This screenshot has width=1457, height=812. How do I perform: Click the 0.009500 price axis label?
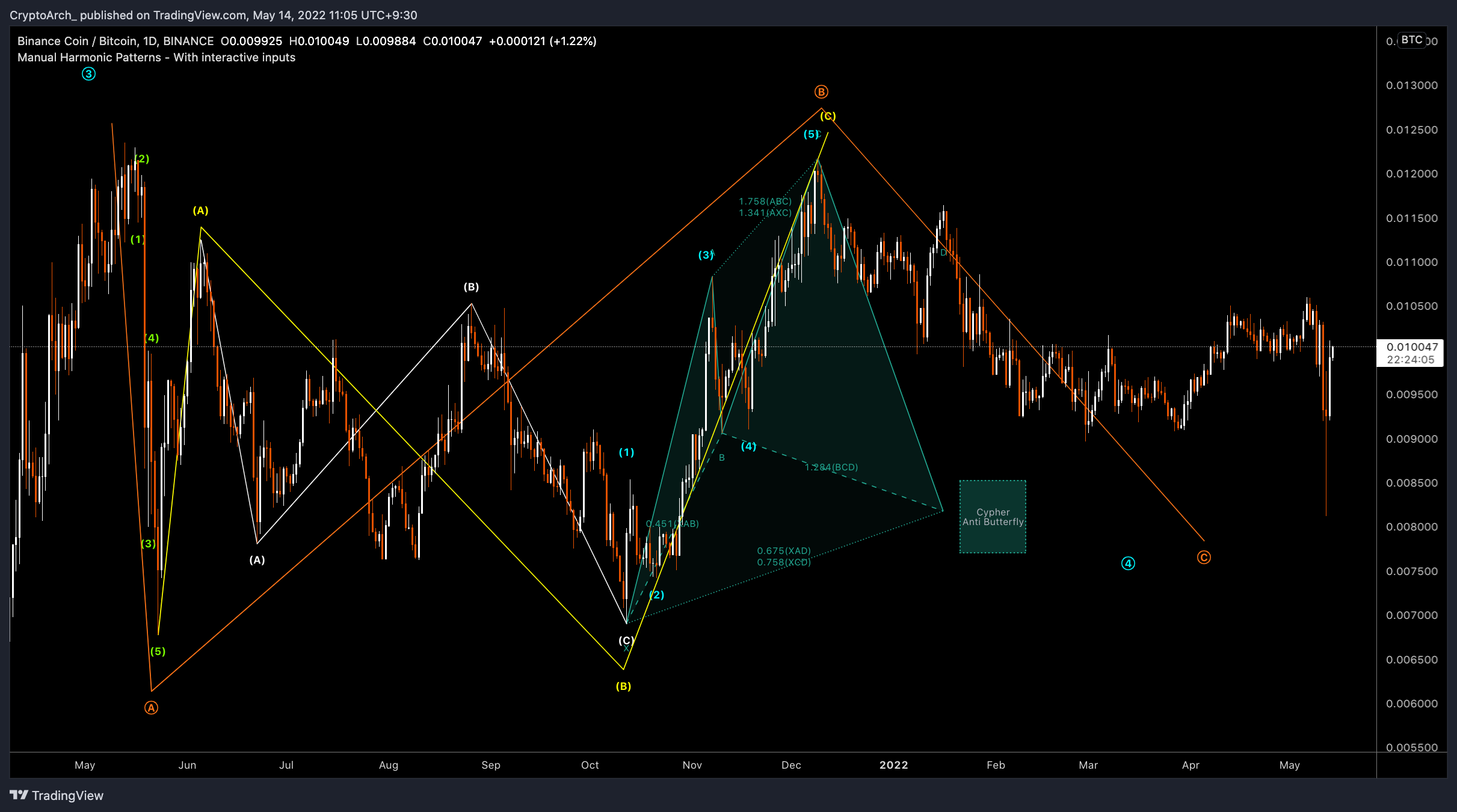pyautogui.click(x=1411, y=395)
